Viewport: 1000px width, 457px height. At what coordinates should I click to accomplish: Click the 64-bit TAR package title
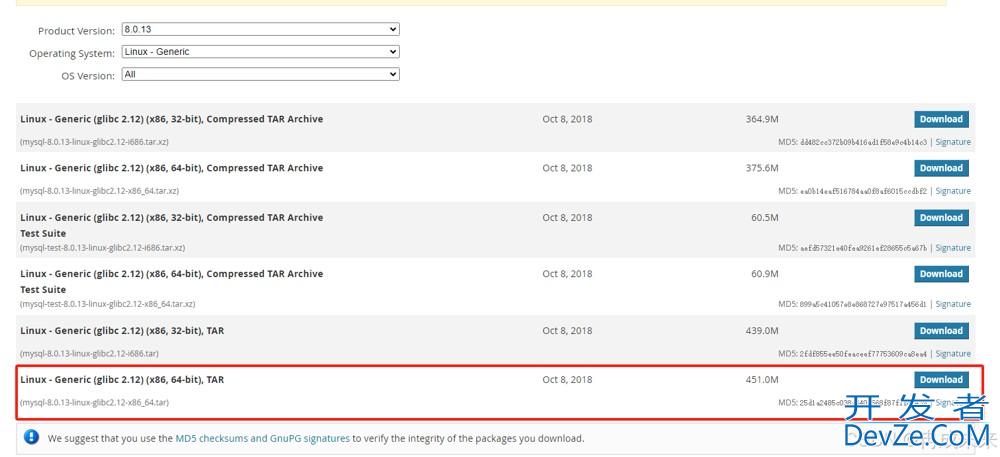tap(122, 380)
